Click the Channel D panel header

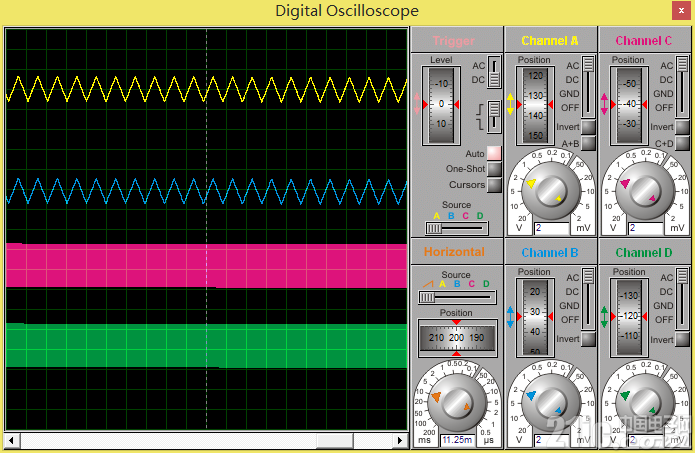(x=644, y=252)
